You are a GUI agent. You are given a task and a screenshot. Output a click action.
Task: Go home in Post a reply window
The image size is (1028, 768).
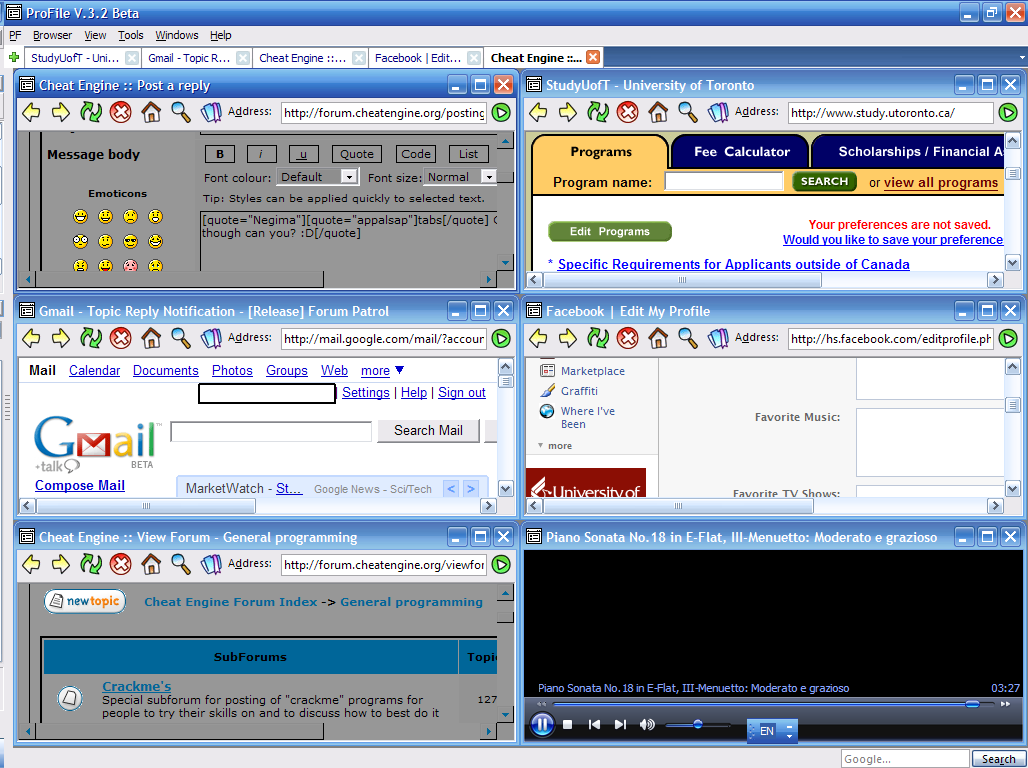pos(151,113)
